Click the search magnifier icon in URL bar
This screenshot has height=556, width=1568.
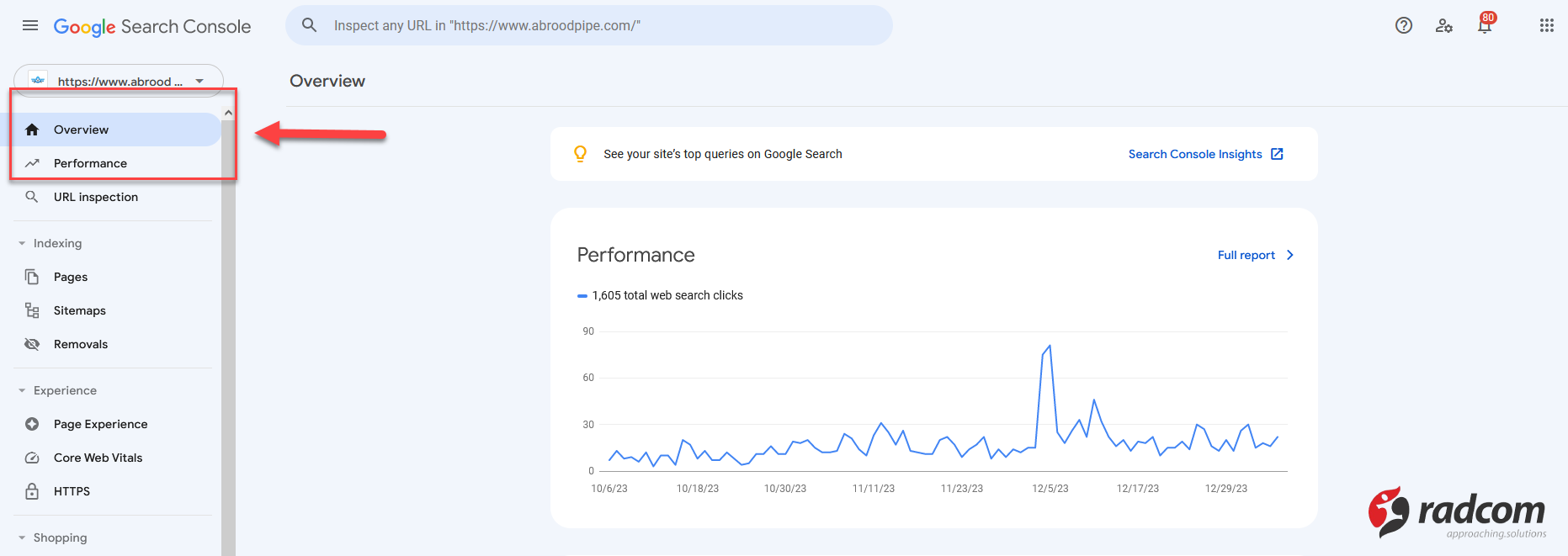click(310, 25)
